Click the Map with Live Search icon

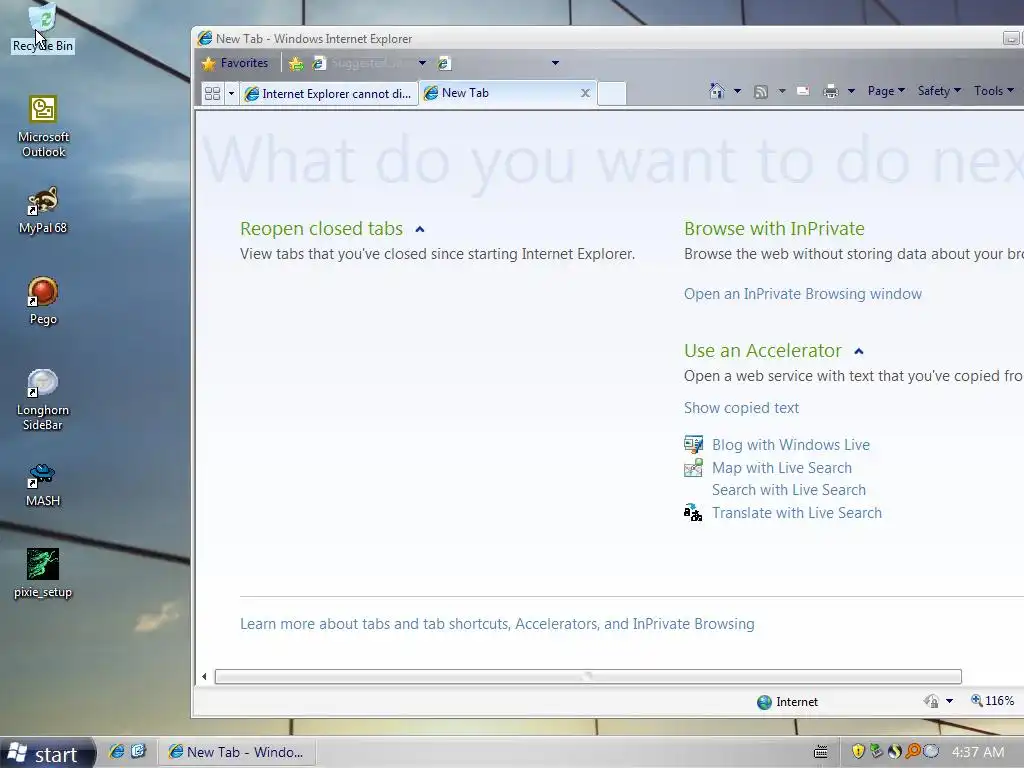pyautogui.click(x=693, y=468)
